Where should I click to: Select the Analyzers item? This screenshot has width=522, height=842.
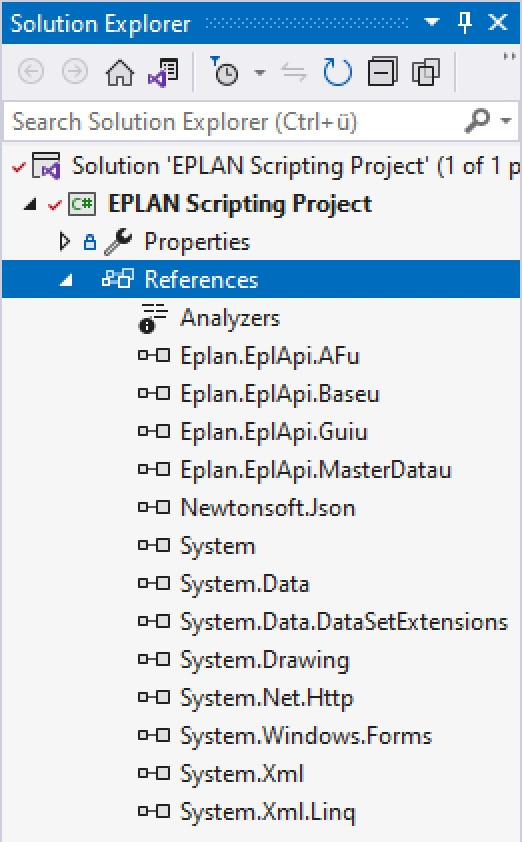point(230,318)
